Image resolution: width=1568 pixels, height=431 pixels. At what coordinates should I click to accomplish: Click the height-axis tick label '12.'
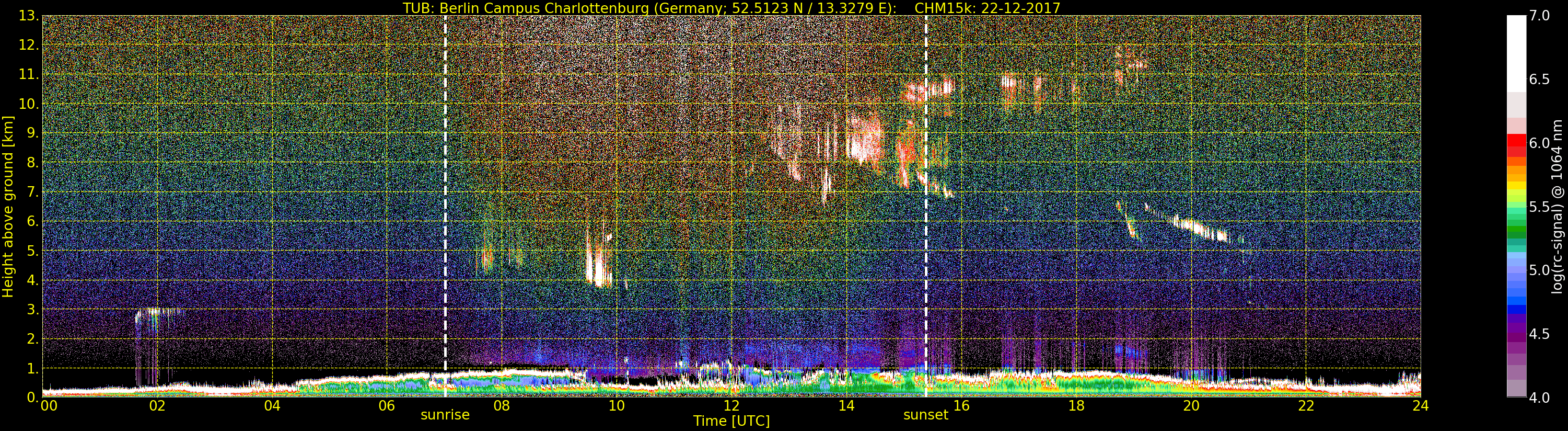tap(29, 45)
